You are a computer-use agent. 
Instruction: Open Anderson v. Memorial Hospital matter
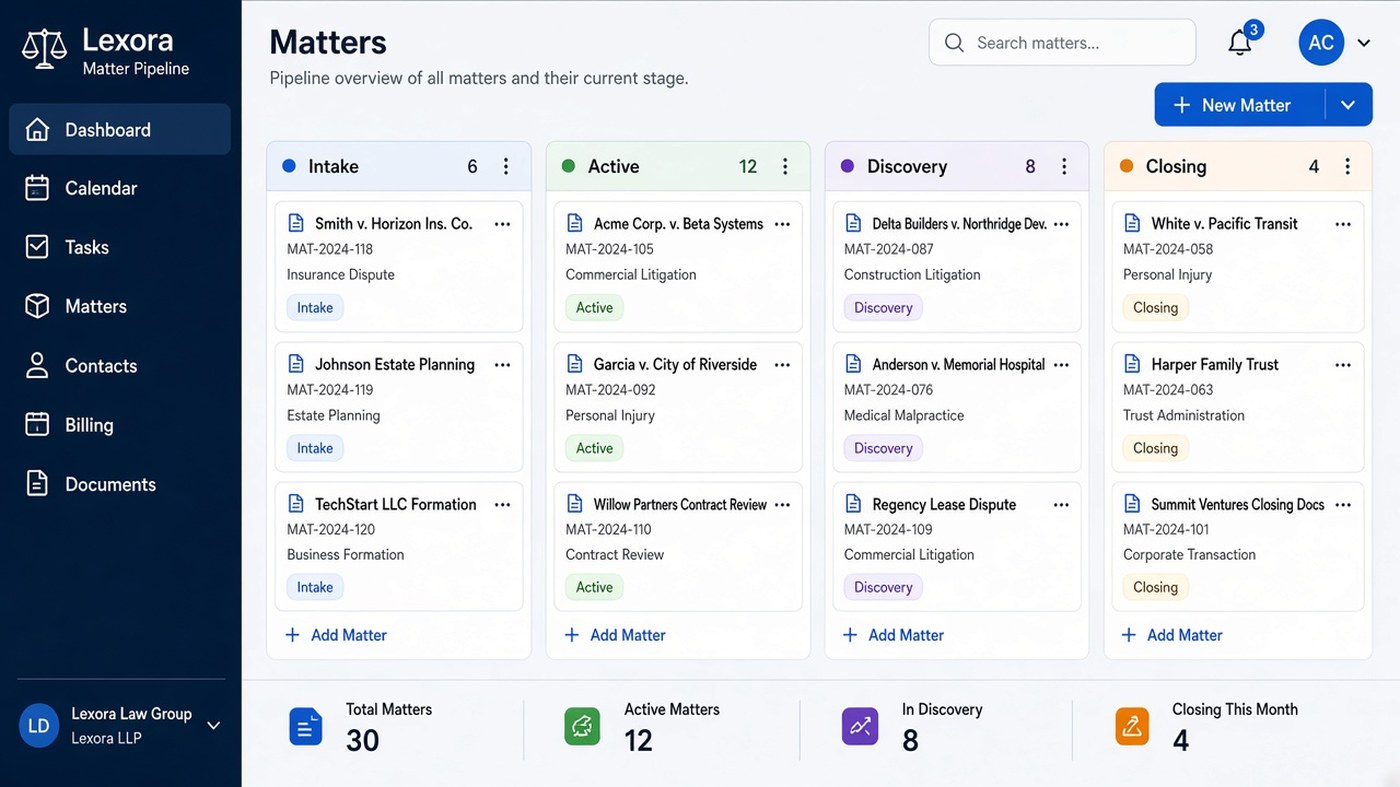[x=957, y=407]
